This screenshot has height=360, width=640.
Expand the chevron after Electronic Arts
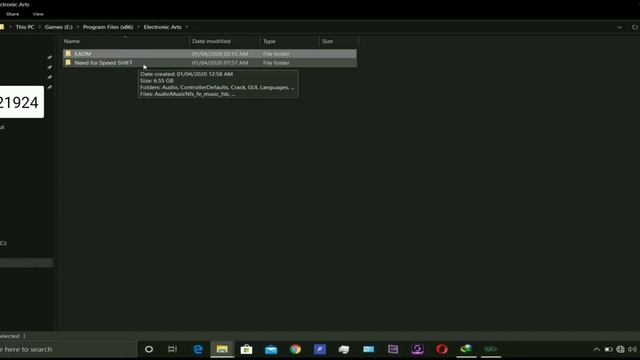click(x=187, y=27)
